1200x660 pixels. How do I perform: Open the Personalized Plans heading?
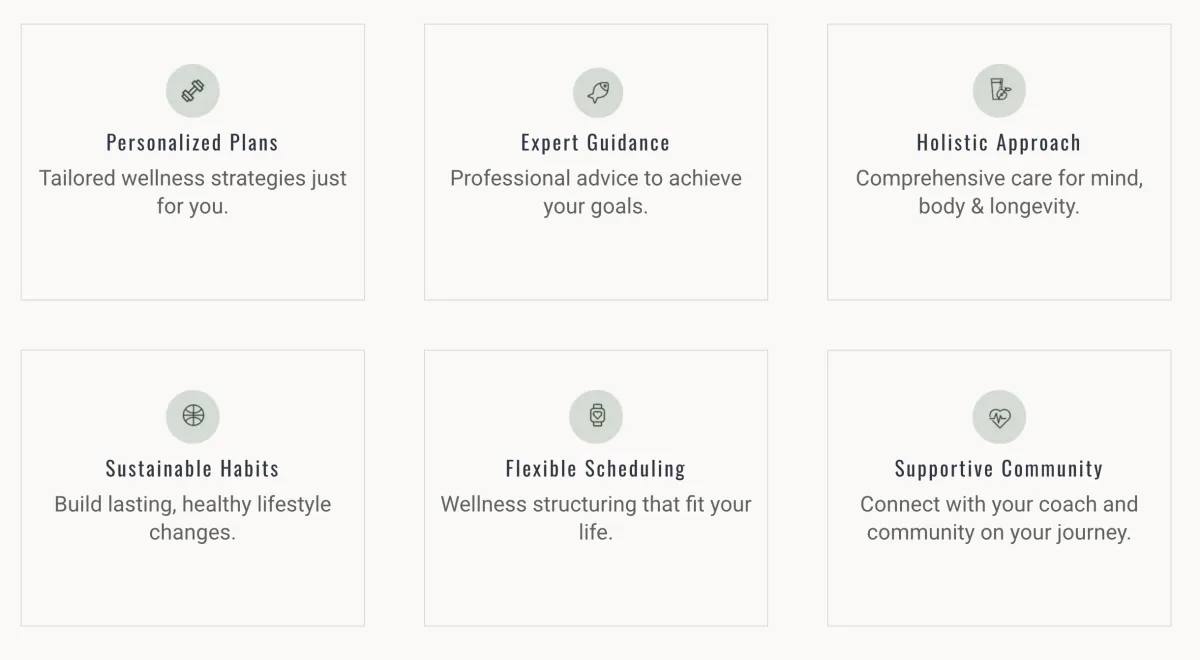pos(193,143)
